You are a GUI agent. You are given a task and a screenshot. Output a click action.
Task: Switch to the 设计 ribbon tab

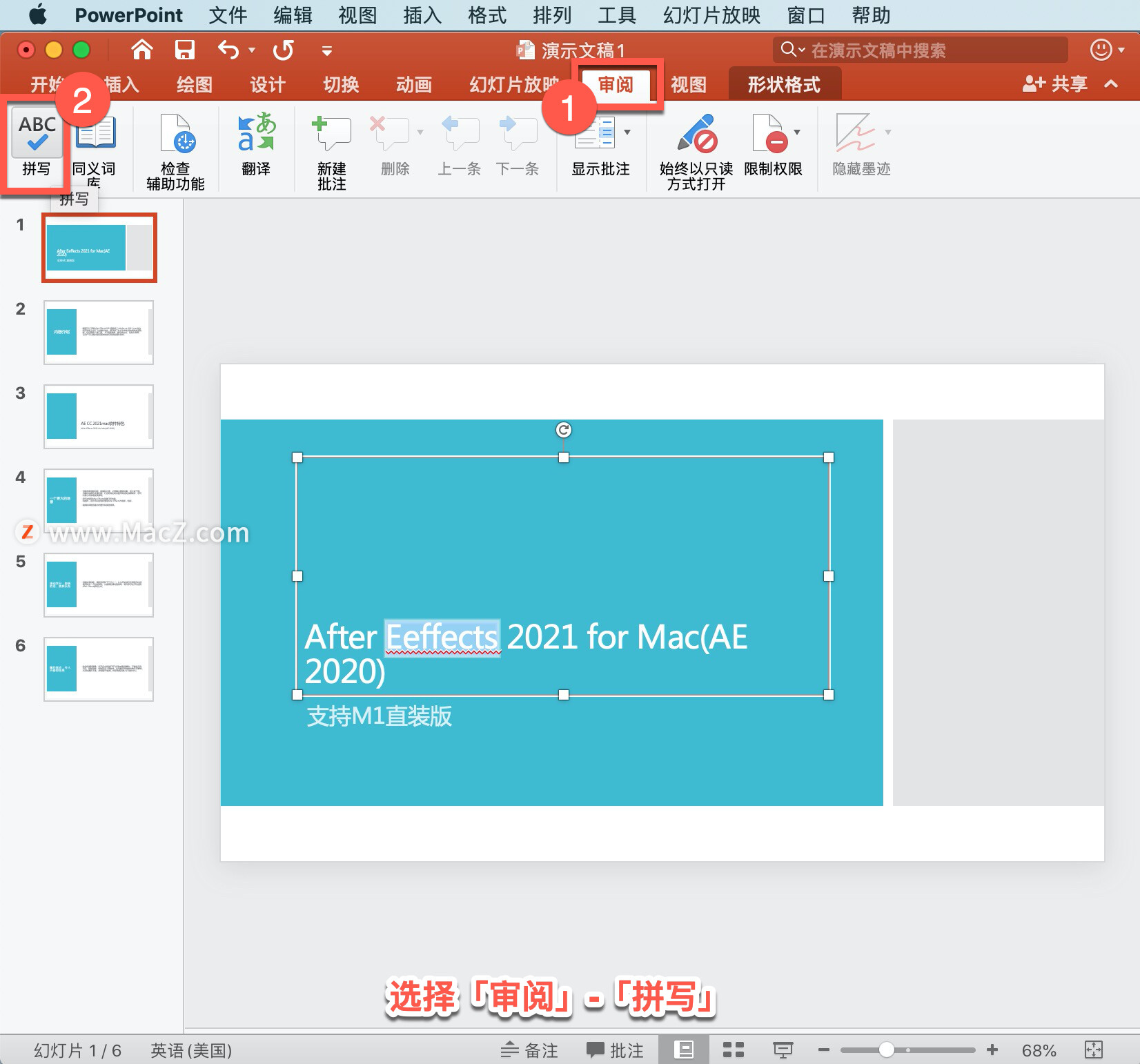268,84
